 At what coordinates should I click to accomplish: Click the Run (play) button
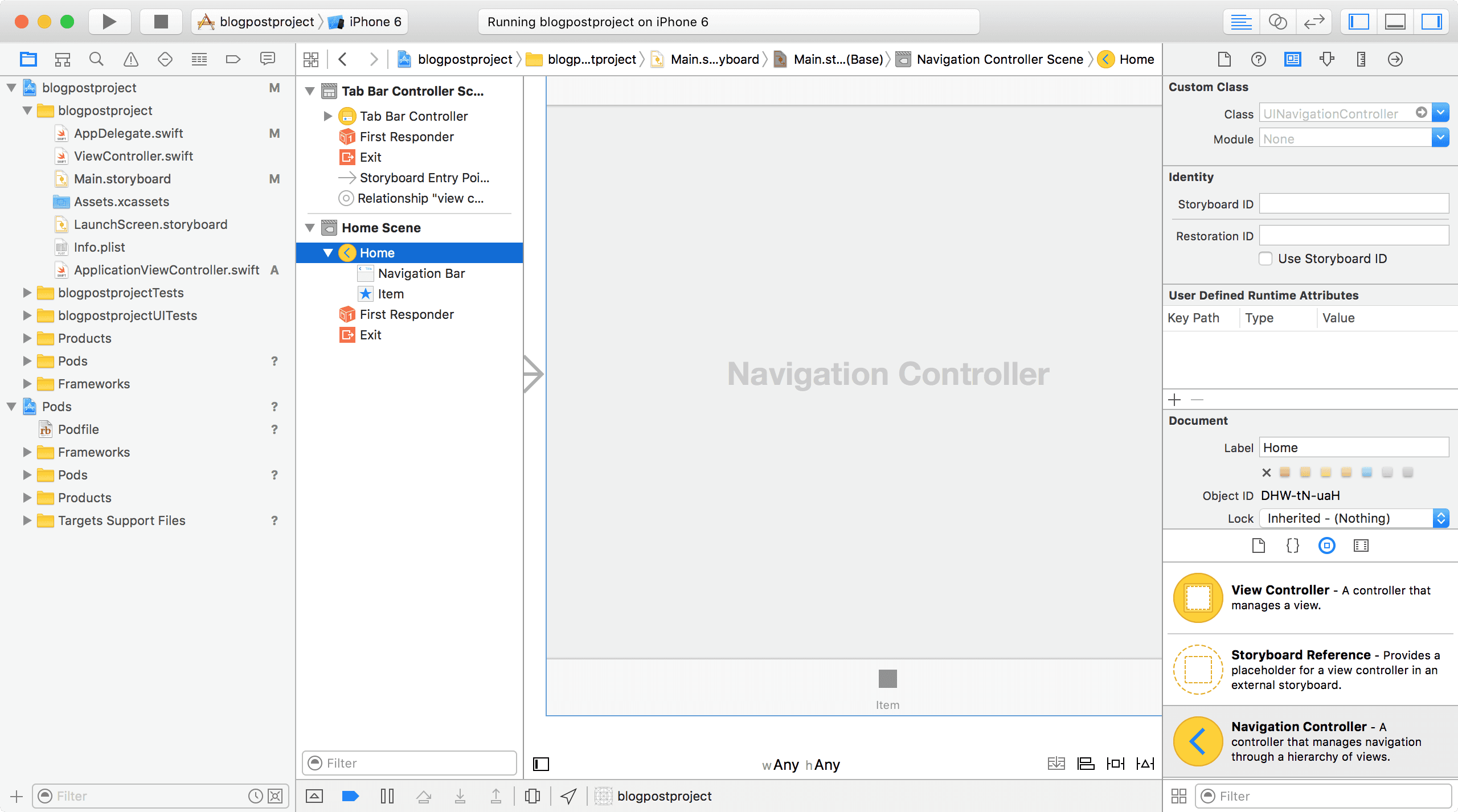[109, 22]
